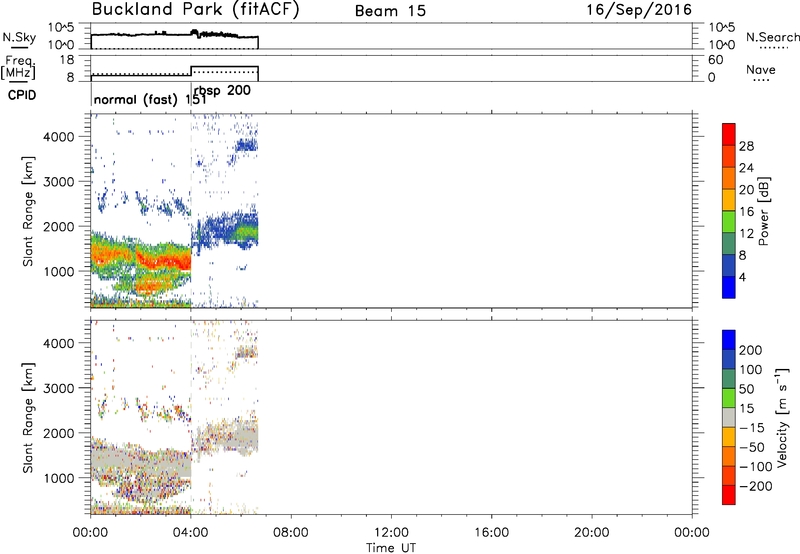Click the blue 4 dB power color band

[729, 287]
